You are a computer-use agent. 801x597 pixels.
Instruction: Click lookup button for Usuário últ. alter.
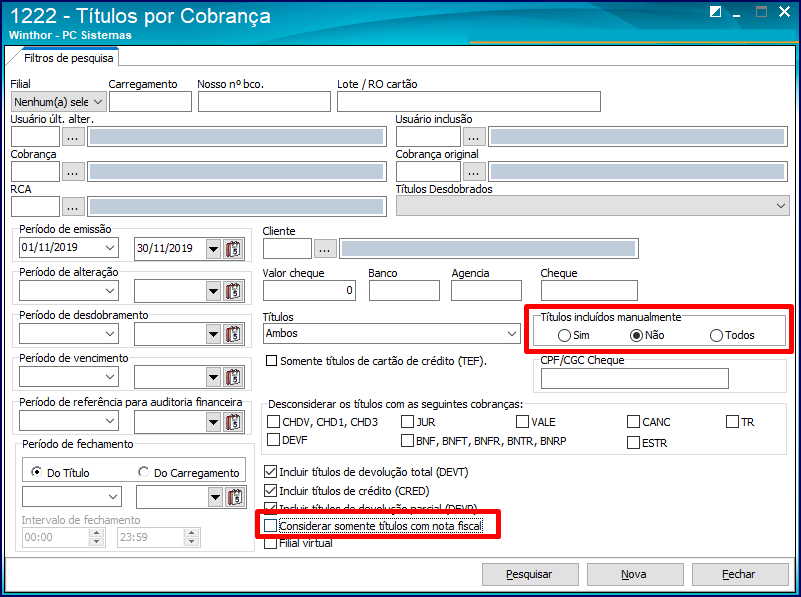click(x=73, y=137)
